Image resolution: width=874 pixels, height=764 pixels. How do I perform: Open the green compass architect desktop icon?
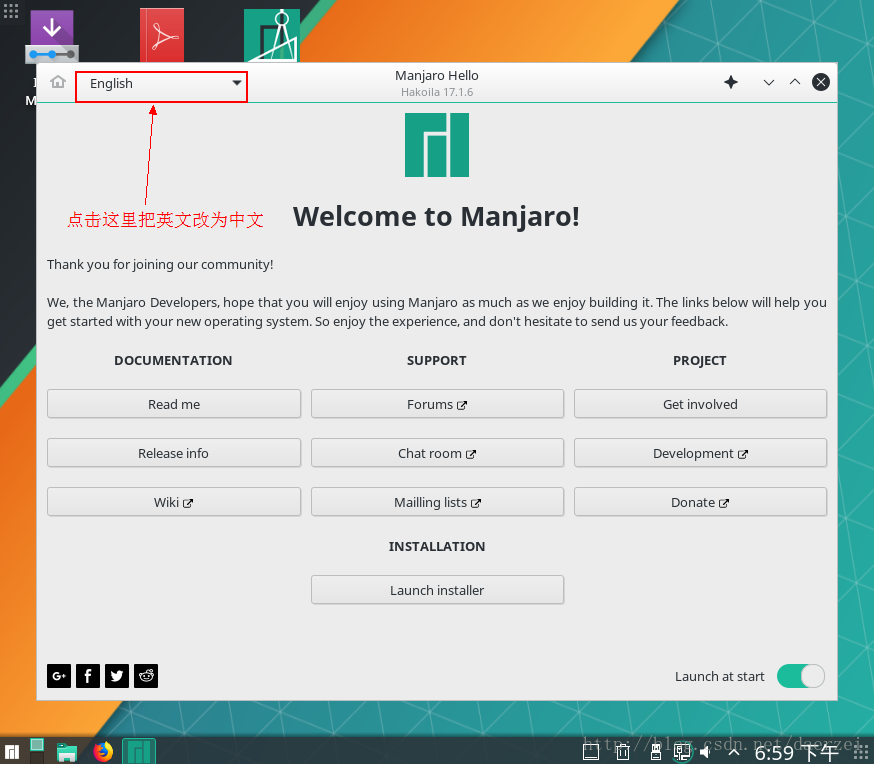click(272, 35)
